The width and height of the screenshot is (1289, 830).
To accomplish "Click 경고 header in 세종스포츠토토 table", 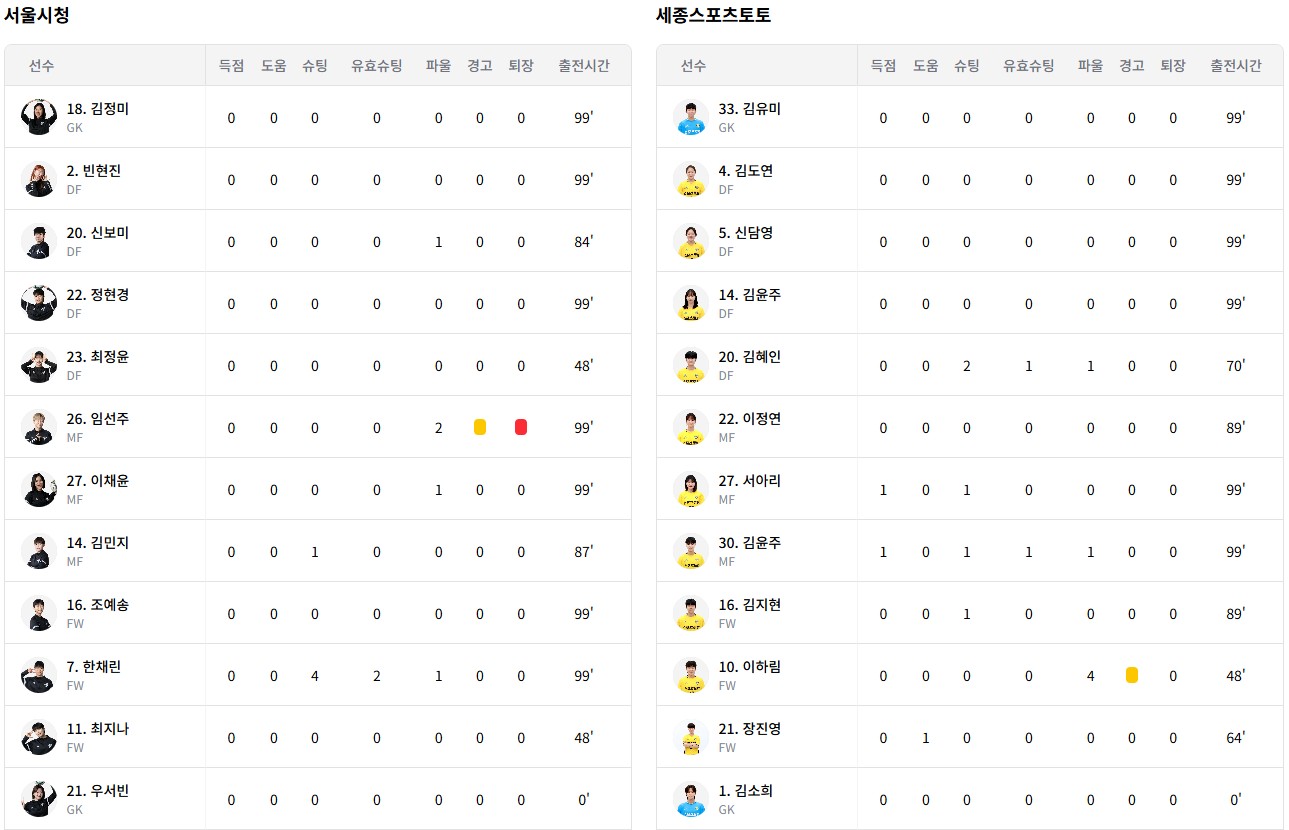I will pos(1132,65).
